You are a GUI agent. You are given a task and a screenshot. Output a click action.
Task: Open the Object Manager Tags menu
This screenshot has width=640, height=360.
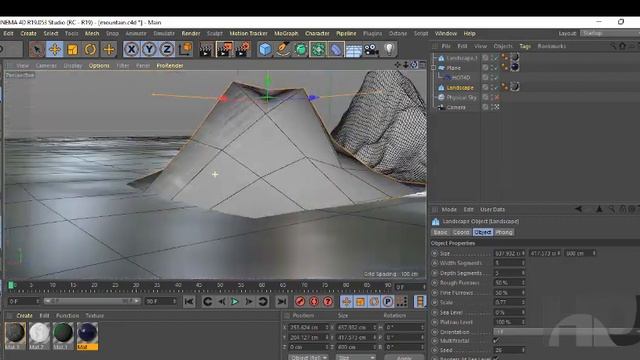pos(525,46)
